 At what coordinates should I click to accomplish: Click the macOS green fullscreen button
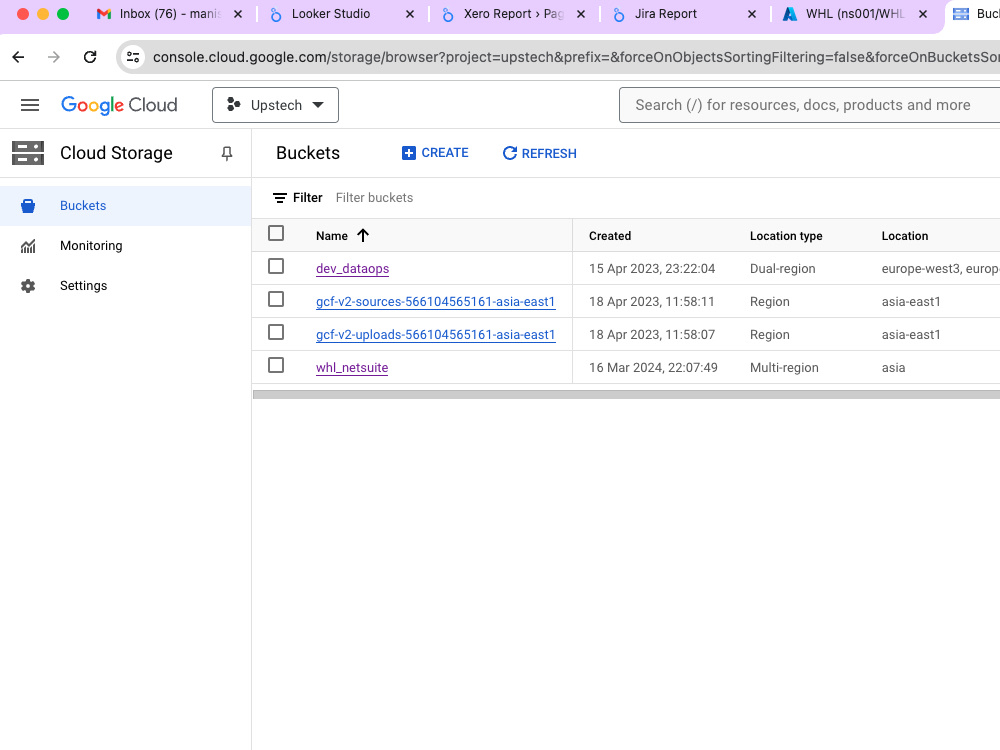tap(63, 14)
